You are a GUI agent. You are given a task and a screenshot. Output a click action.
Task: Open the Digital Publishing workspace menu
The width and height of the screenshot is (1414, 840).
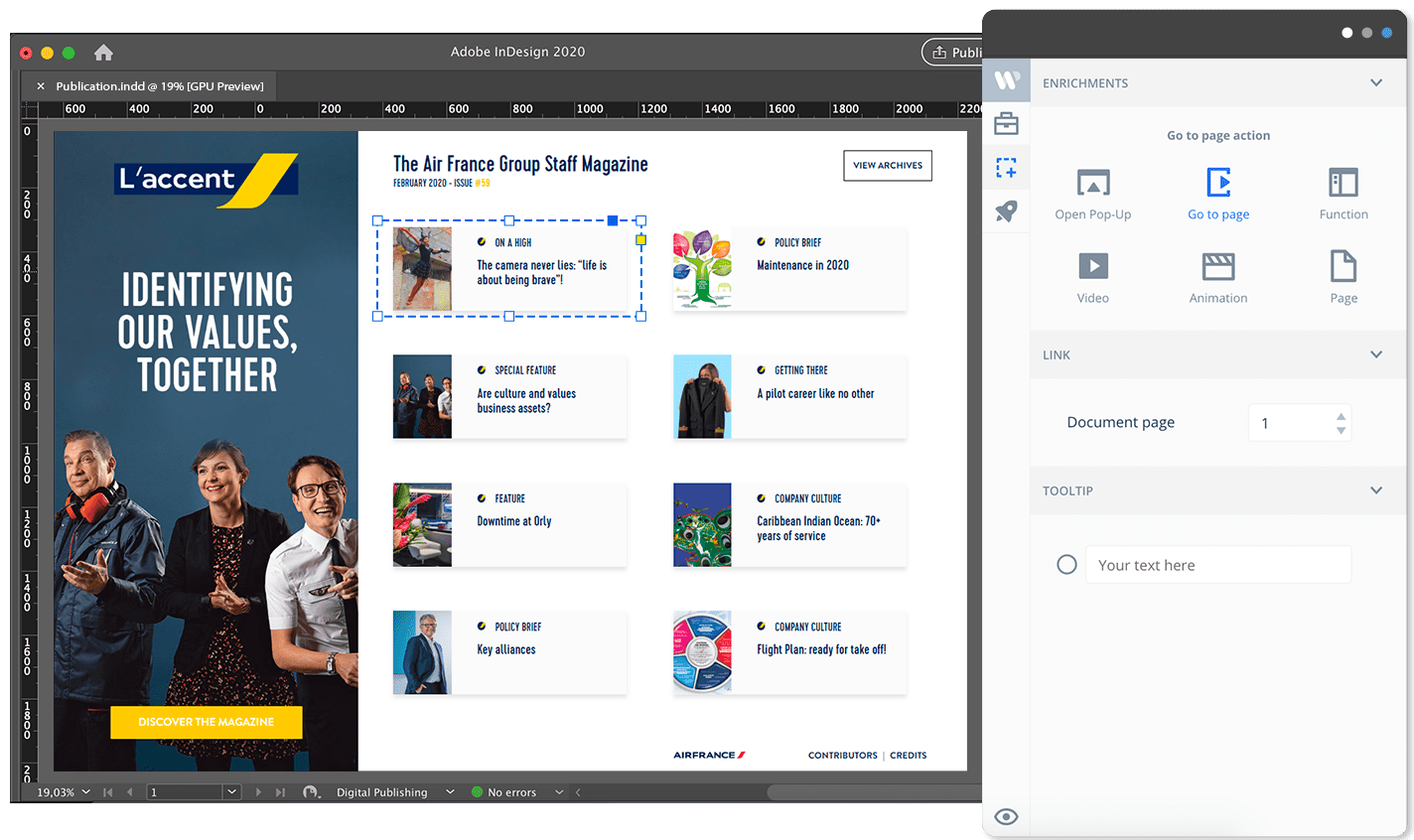[394, 792]
